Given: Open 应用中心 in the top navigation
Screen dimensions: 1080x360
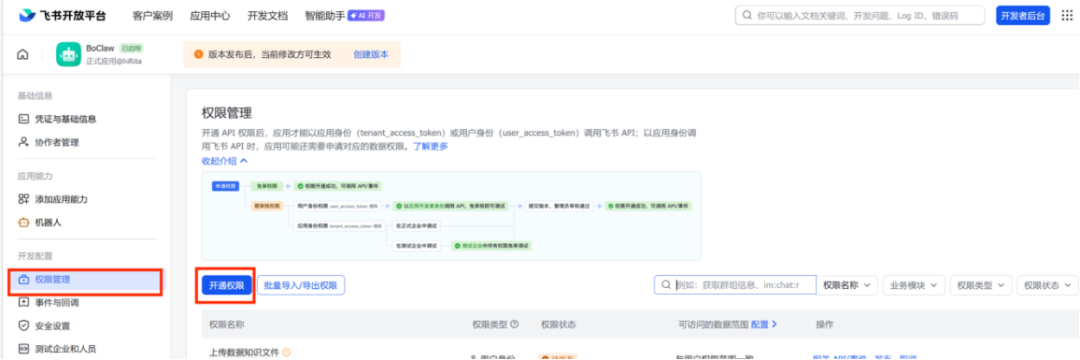Looking at the screenshot, I should pos(210,15).
